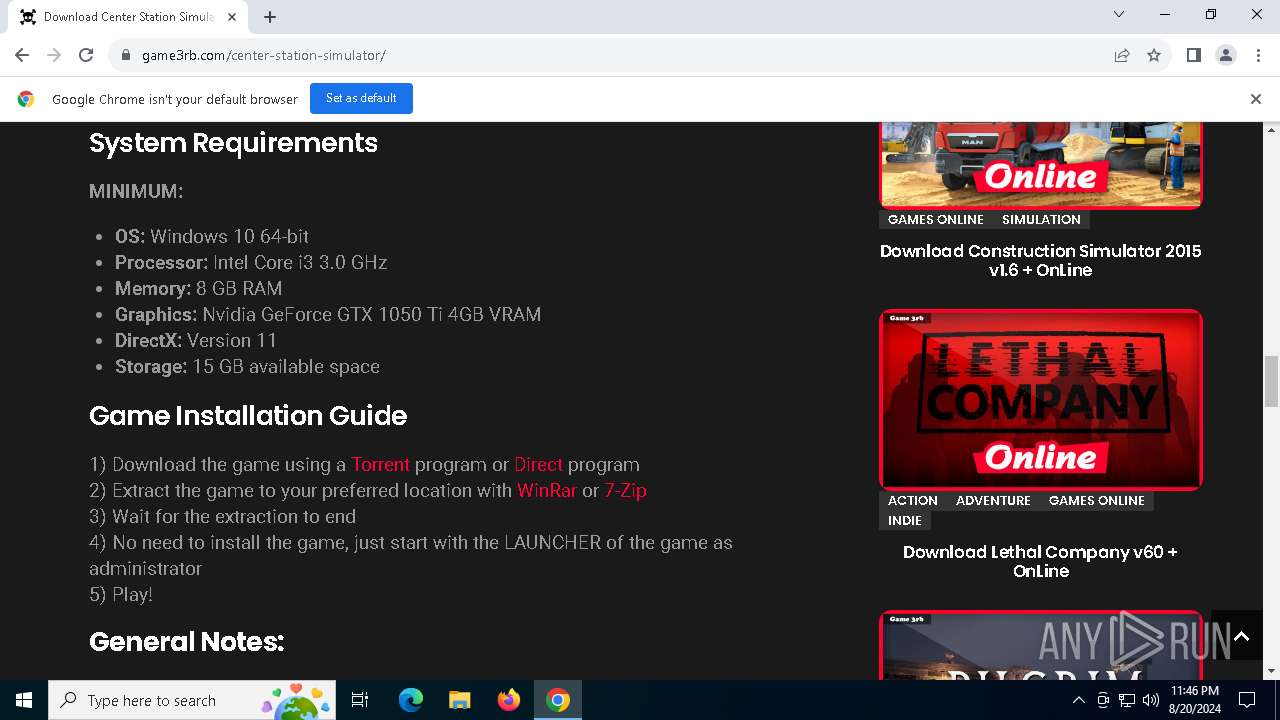Viewport: 1280px width, 720px height.
Task: Select 'Intel Core i3 3.0 GHz' processor line
Action: point(251,262)
